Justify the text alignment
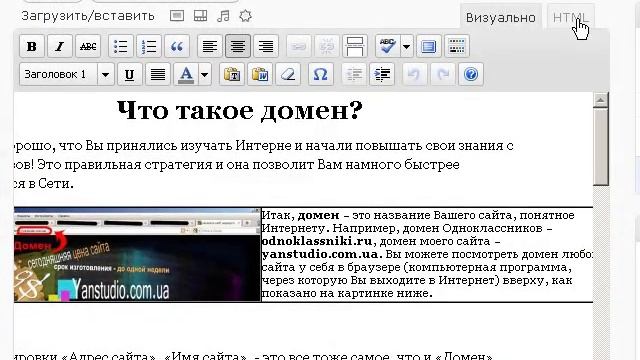This screenshot has width=640, height=360. click(158, 74)
